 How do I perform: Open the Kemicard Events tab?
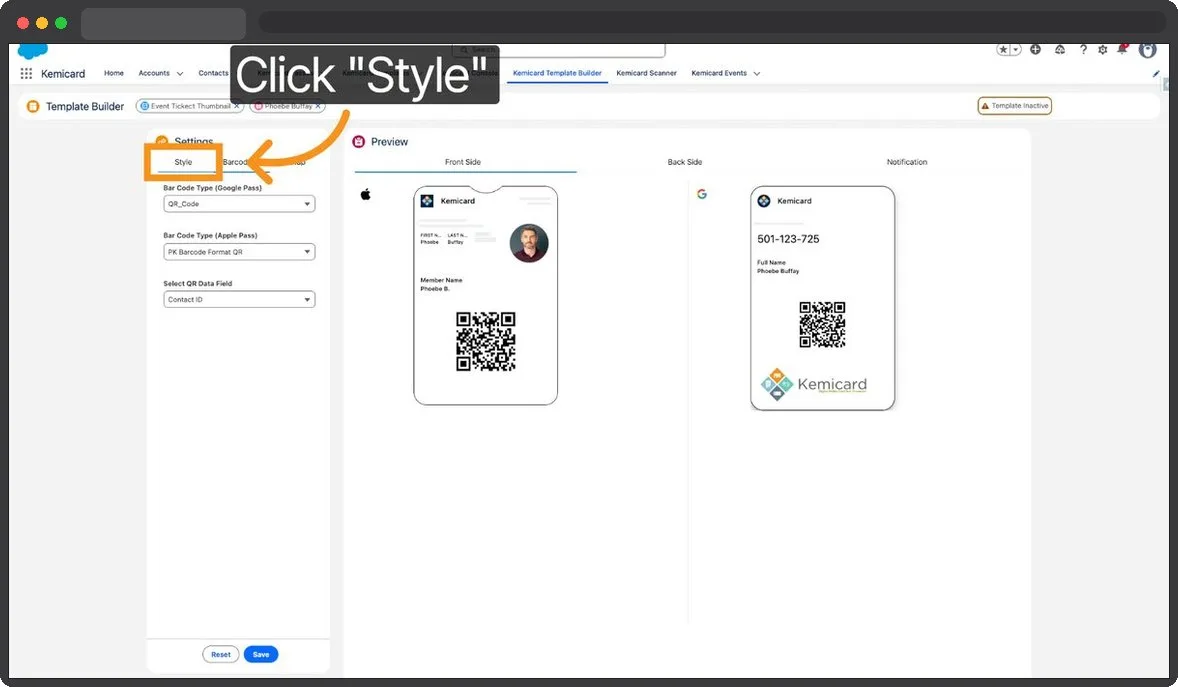pos(719,73)
